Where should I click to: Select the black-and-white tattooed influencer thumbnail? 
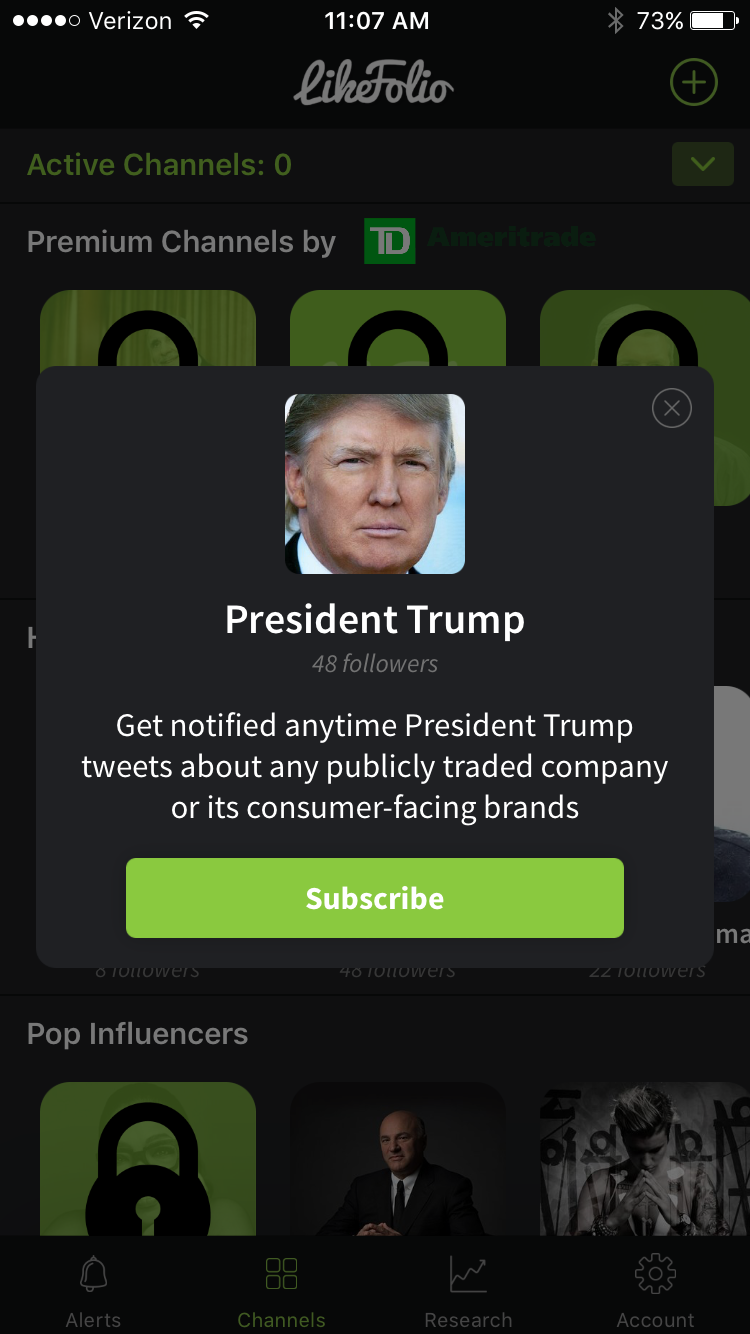644,1158
